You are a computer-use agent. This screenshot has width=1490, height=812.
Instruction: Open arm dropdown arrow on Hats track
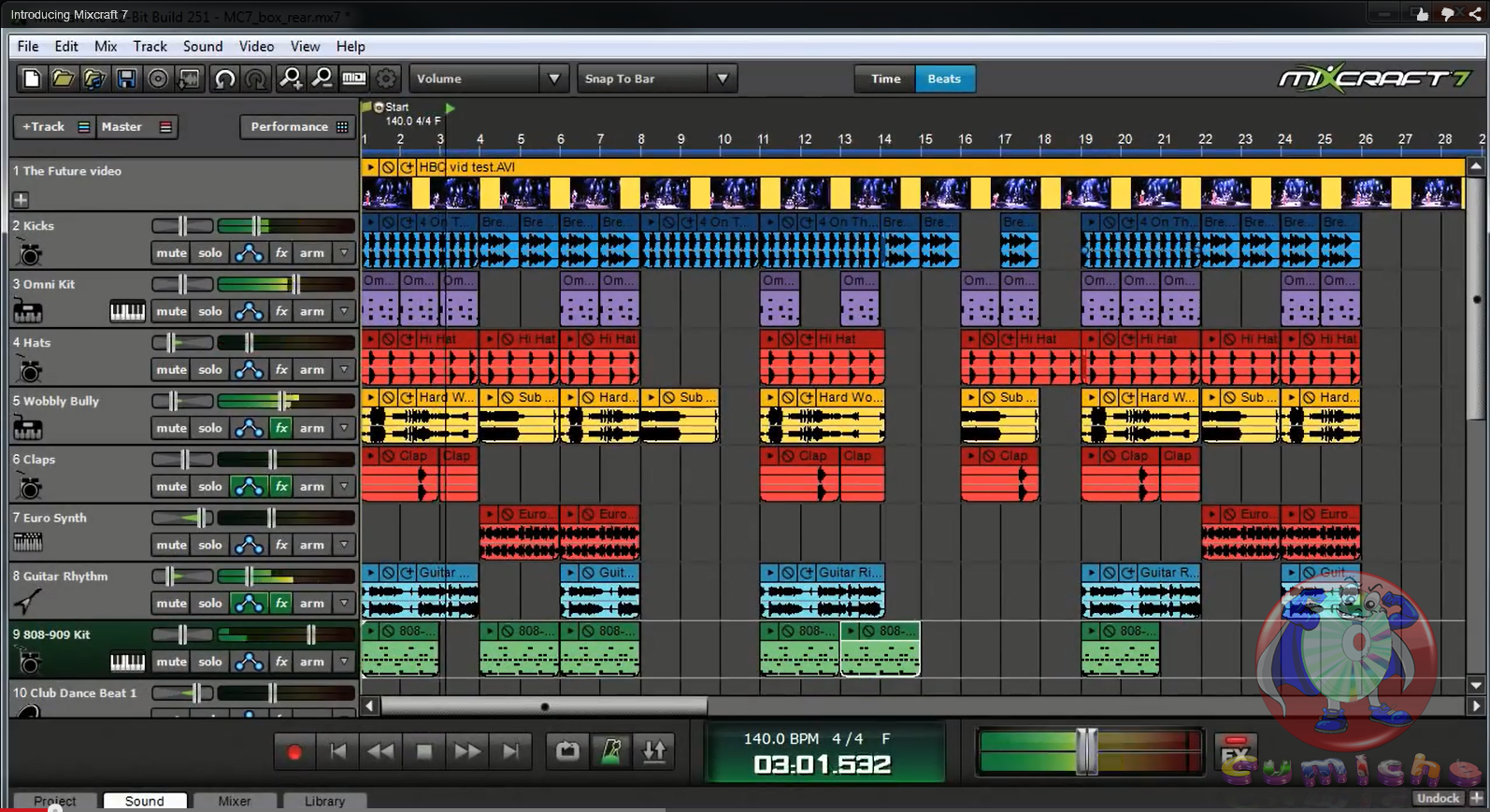pyautogui.click(x=344, y=370)
